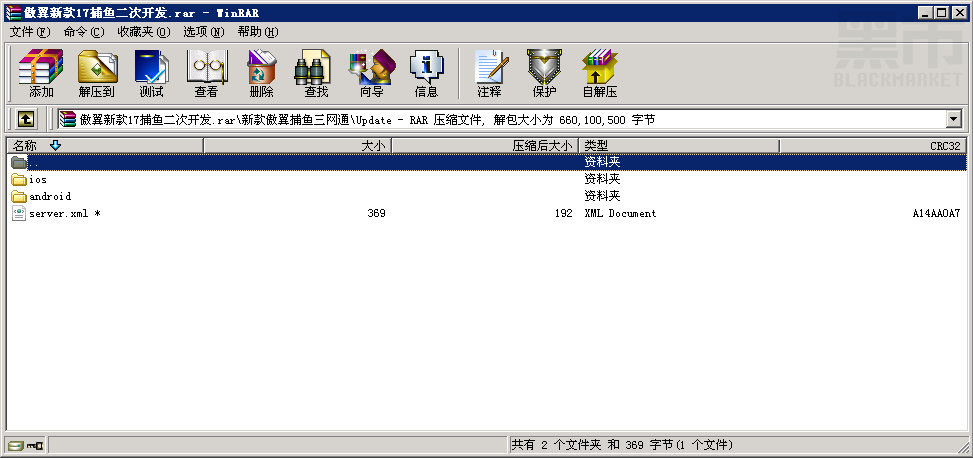Click the 添加 (Add) toolbar icon
The width and height of the screenshot is (973, 458).
pos(41,74)
